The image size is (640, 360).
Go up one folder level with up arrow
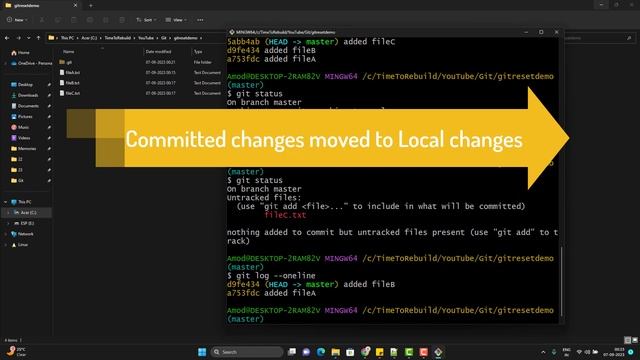click(x=38, y=38)
